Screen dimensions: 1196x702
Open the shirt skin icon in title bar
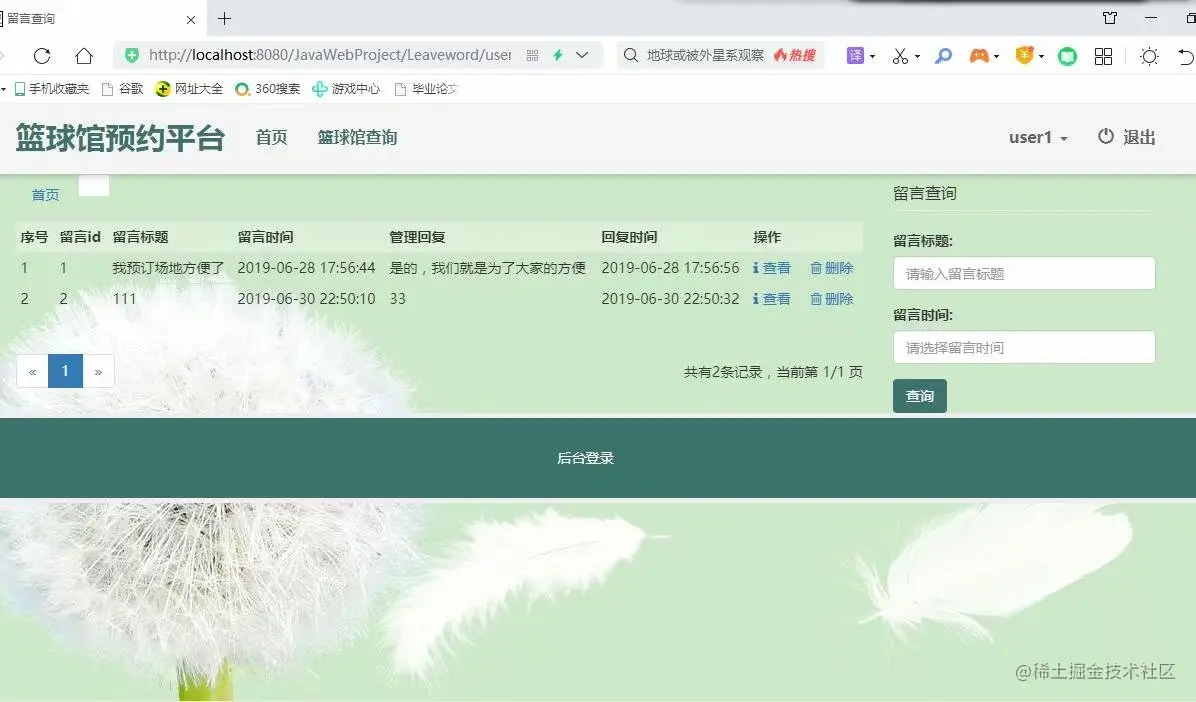point(1110,18)
